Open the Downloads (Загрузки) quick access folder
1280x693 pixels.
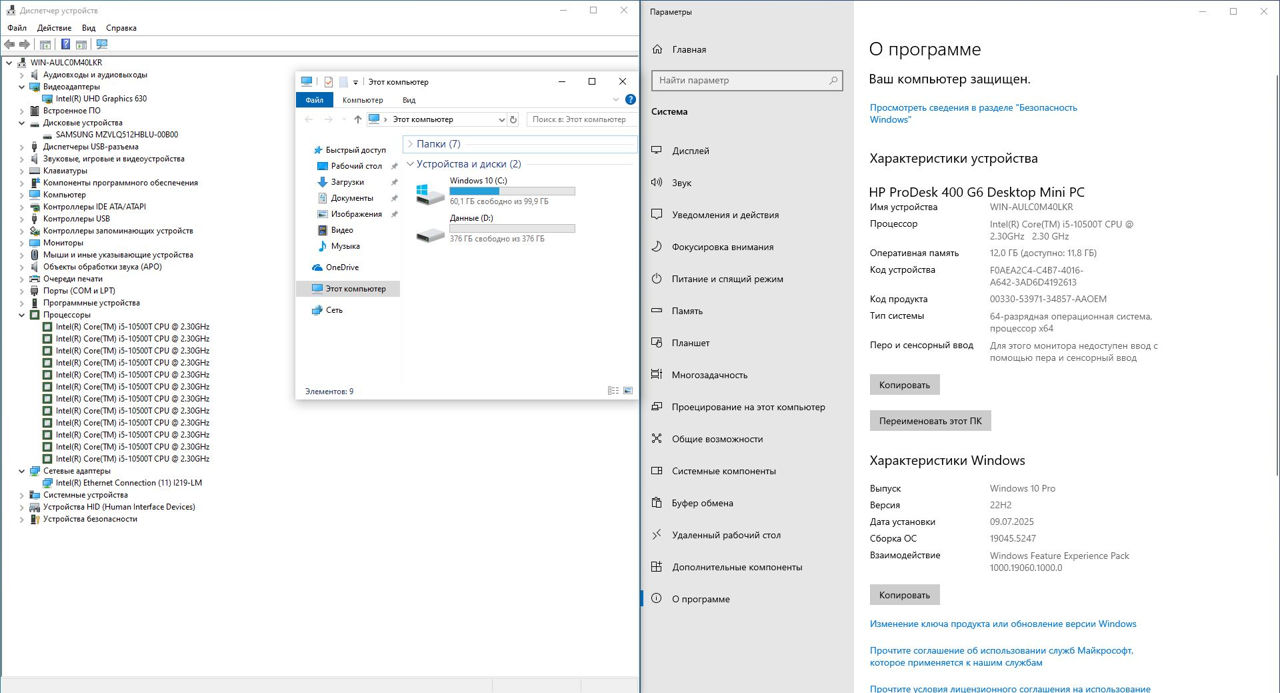347,182
